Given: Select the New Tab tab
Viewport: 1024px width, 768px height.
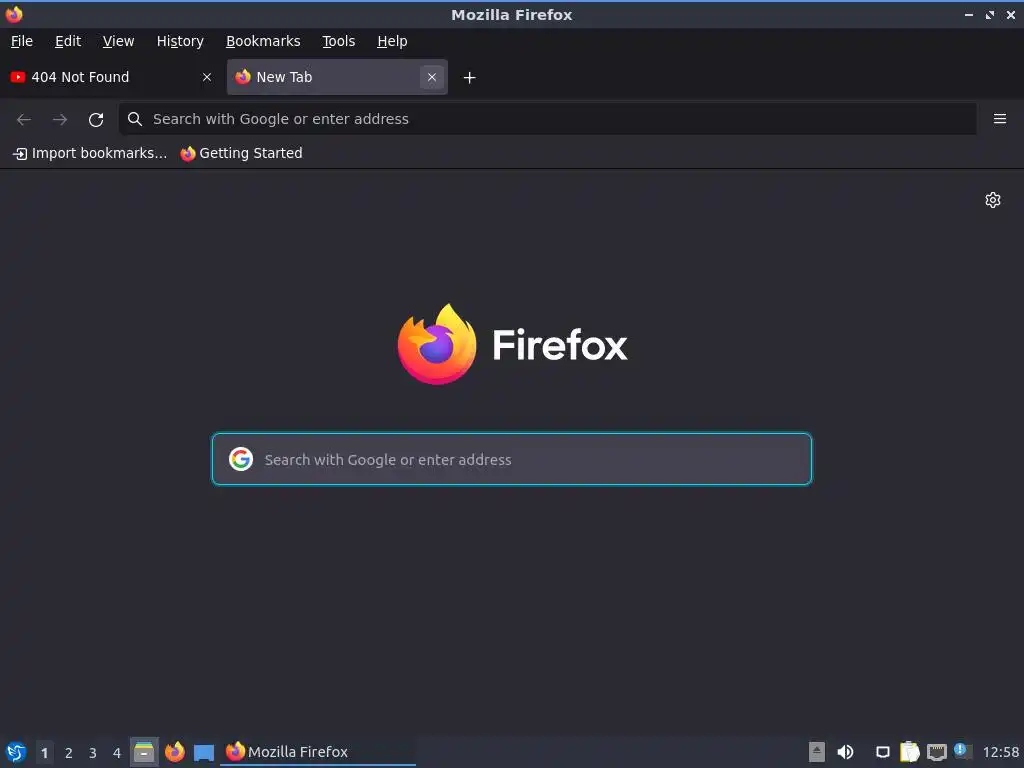Looking at the screenshot, I should click(x=337, y=77).
